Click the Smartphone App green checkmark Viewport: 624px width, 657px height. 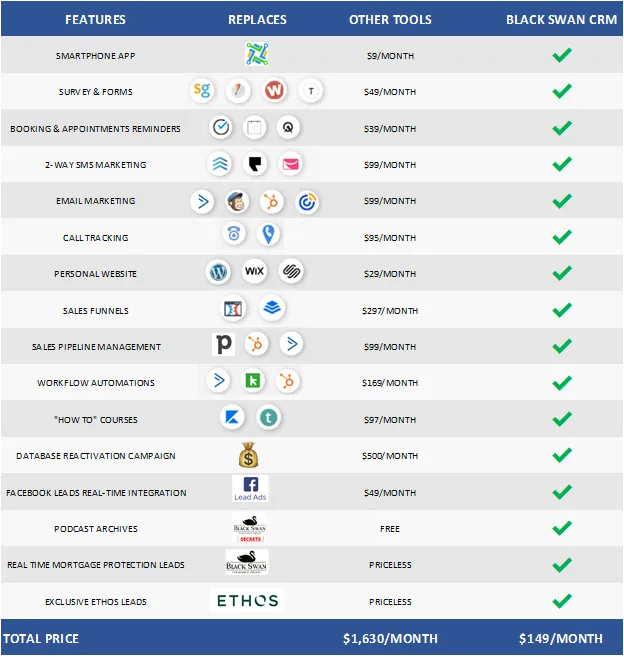pyautogui.click(x=562, y=55)
